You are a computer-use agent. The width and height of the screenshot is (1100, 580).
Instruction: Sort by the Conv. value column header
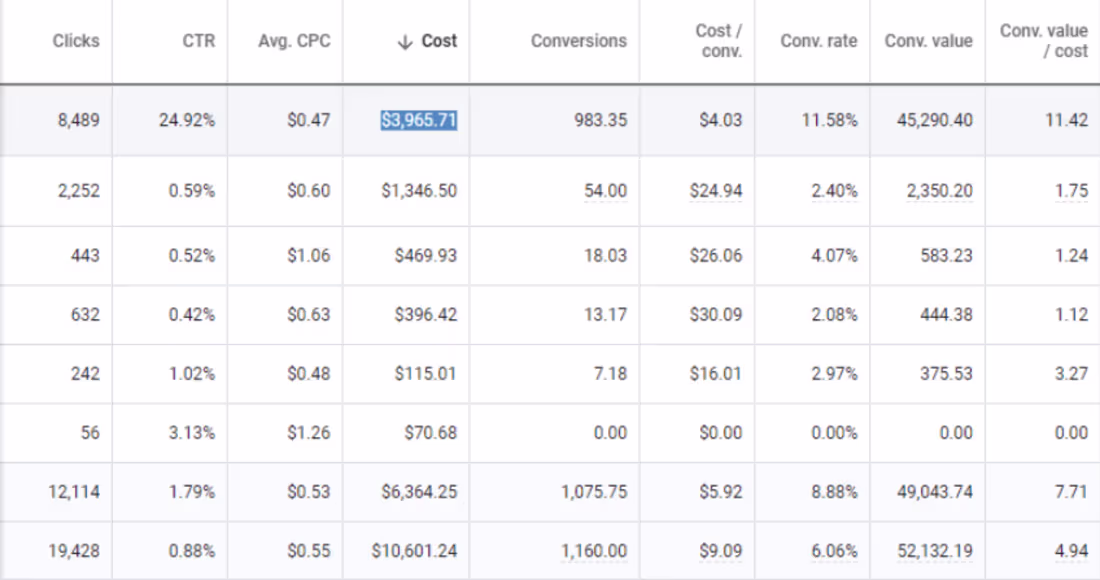pos(928,41)
